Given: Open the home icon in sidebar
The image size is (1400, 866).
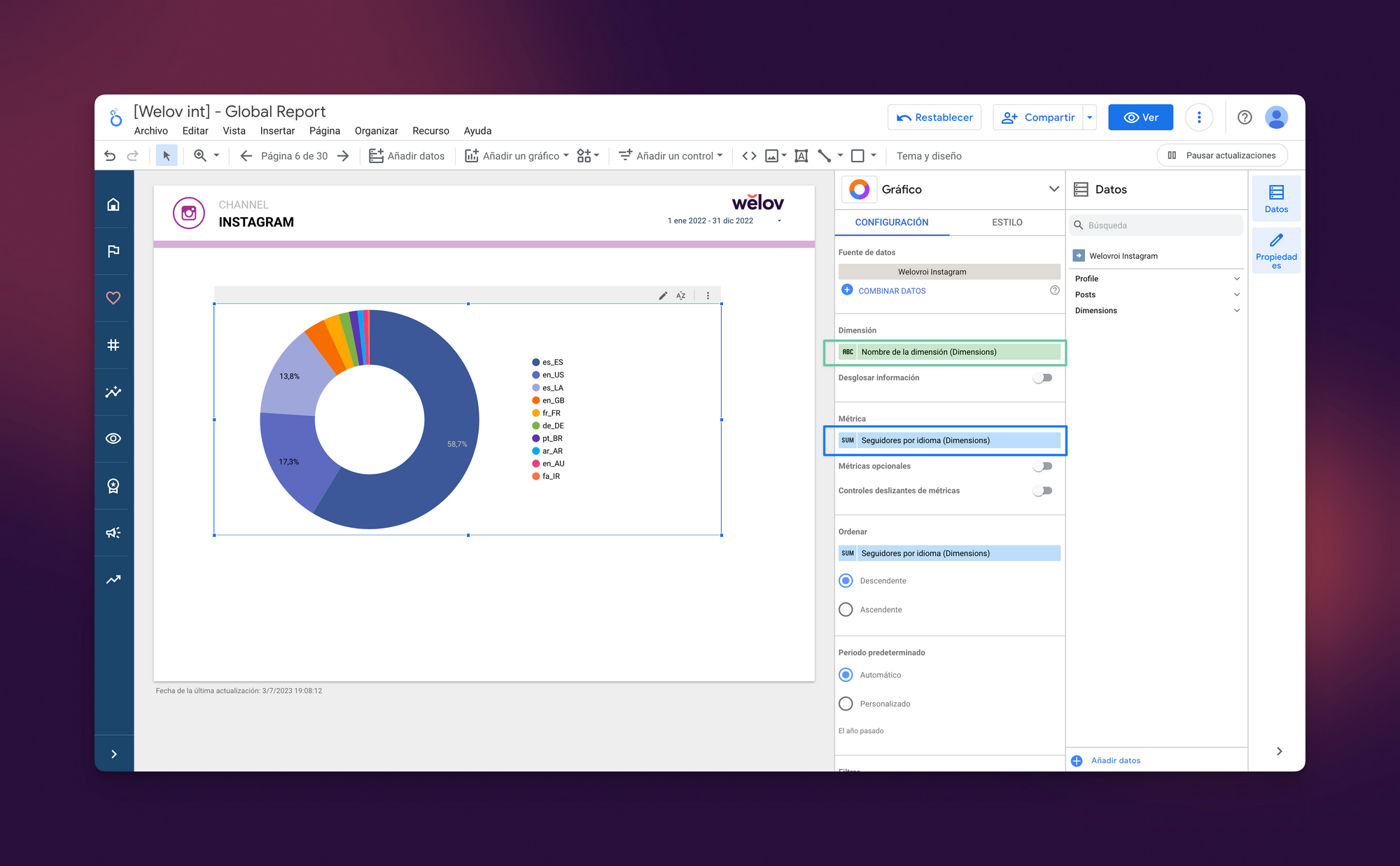Looking at the screenshot, I should pyautogui.click(x=113, y=204).
